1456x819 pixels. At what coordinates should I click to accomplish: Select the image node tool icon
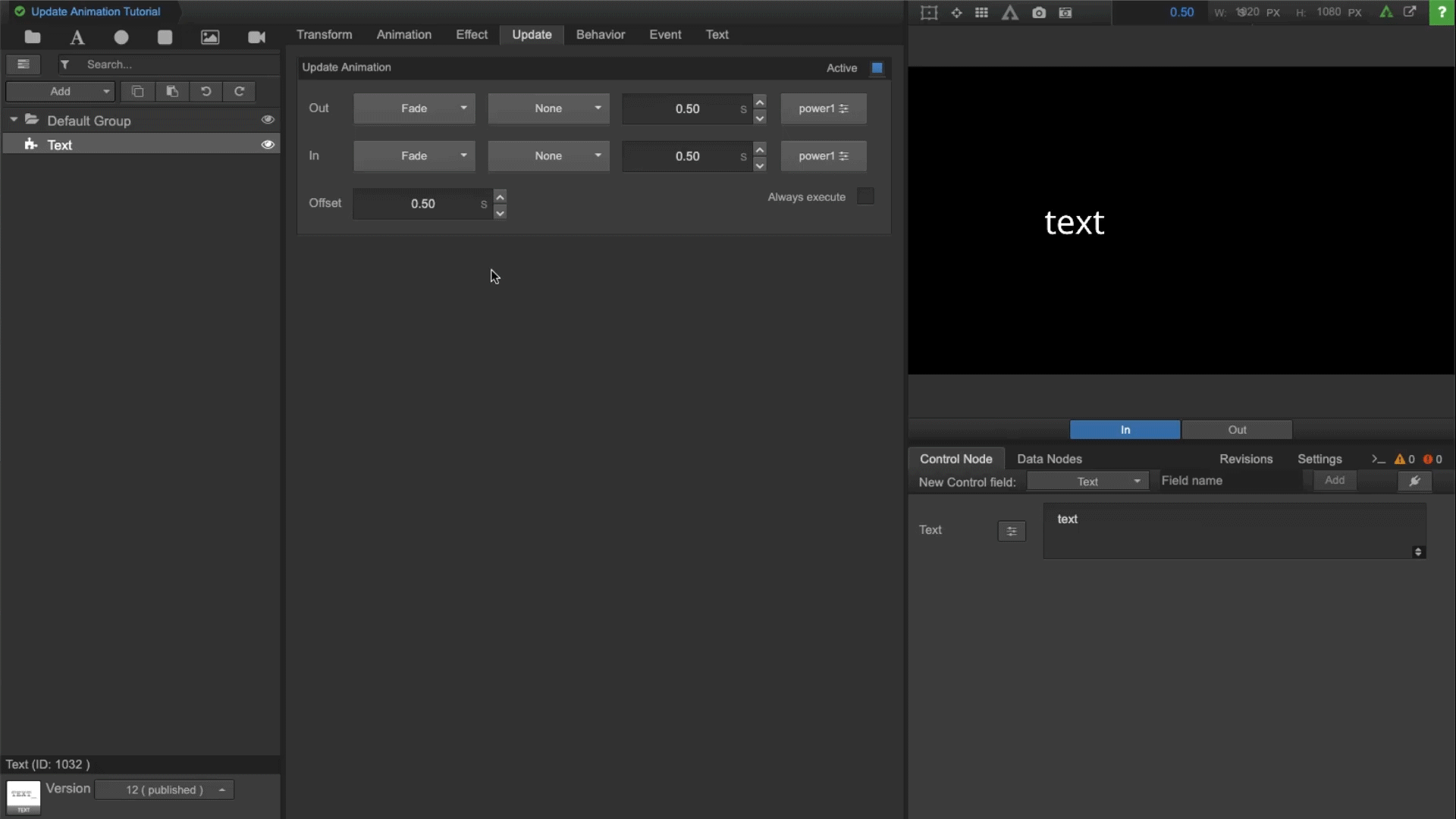[210, 37]
